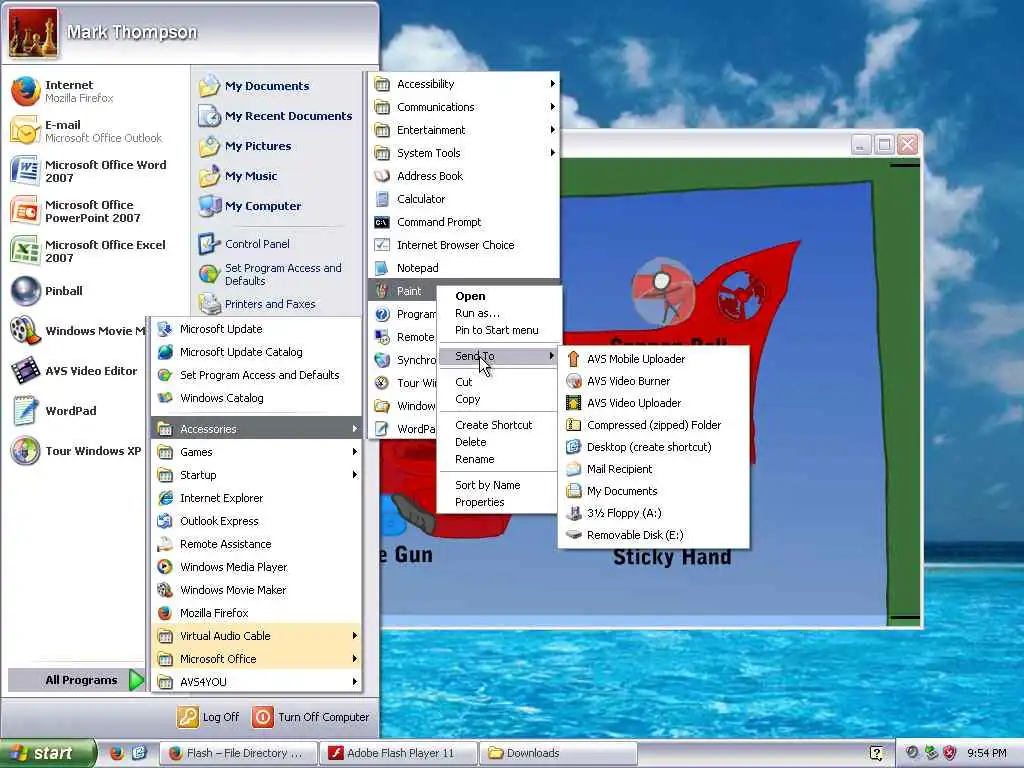Open My Computer icon
The width and height of the screenshot is (1024, 768).
(209, 206)
